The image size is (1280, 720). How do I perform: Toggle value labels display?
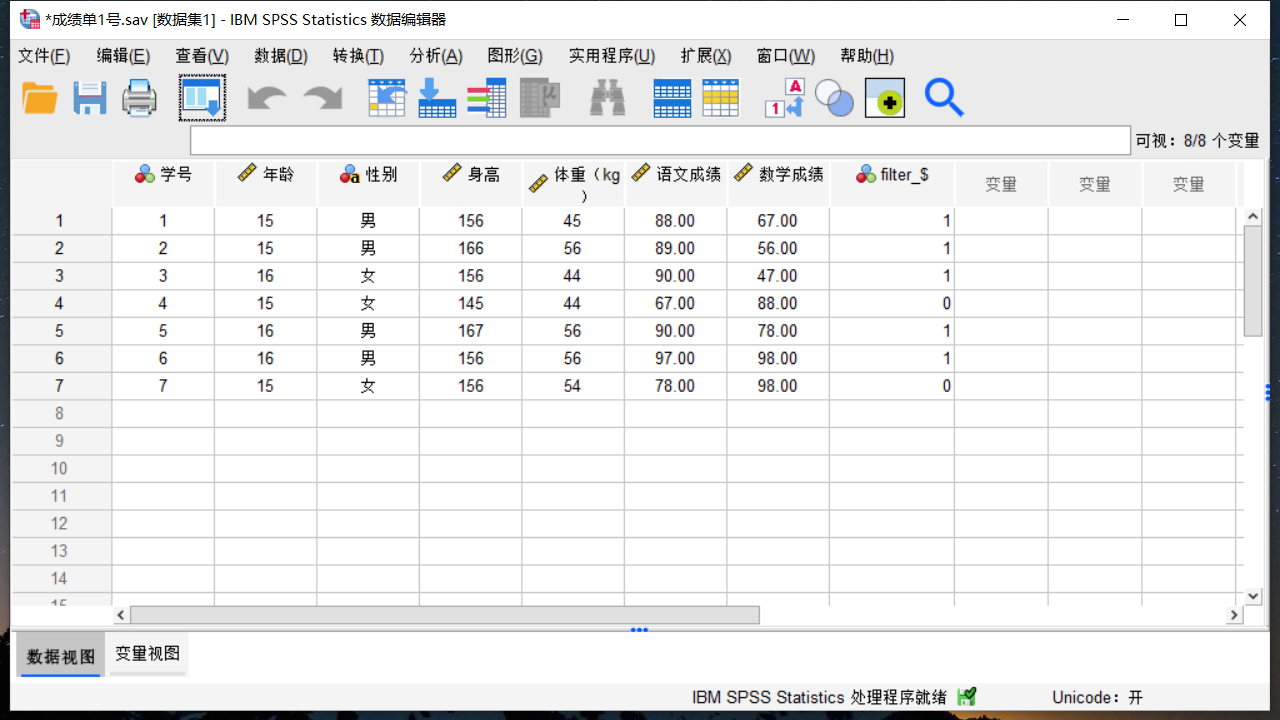coord(781,97)
